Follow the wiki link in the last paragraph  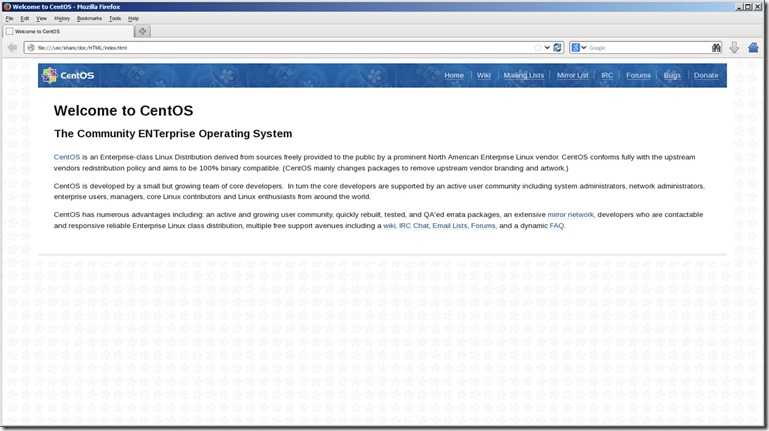(x=389, y=226)
